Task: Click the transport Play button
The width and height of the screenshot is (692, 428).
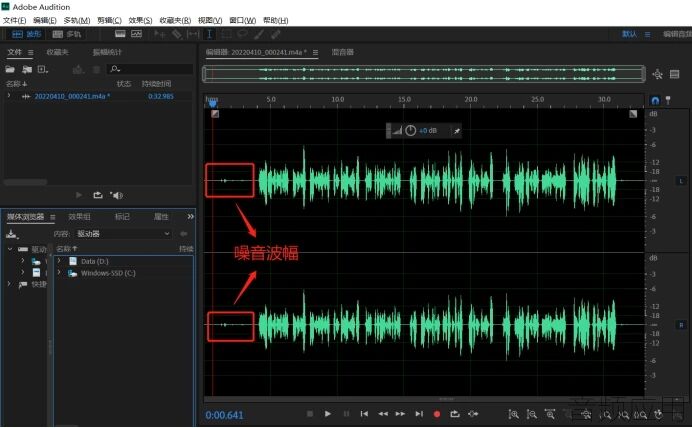Action: [327, 414]
